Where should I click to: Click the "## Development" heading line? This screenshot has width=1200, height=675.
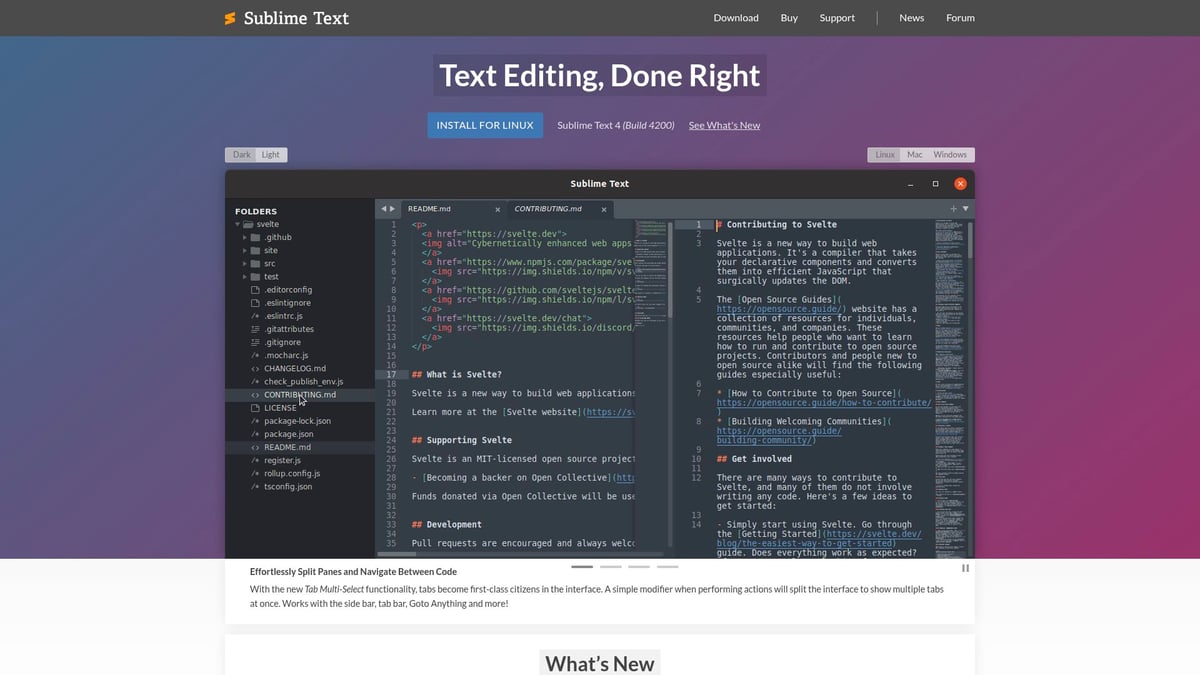tap(448, 524)
